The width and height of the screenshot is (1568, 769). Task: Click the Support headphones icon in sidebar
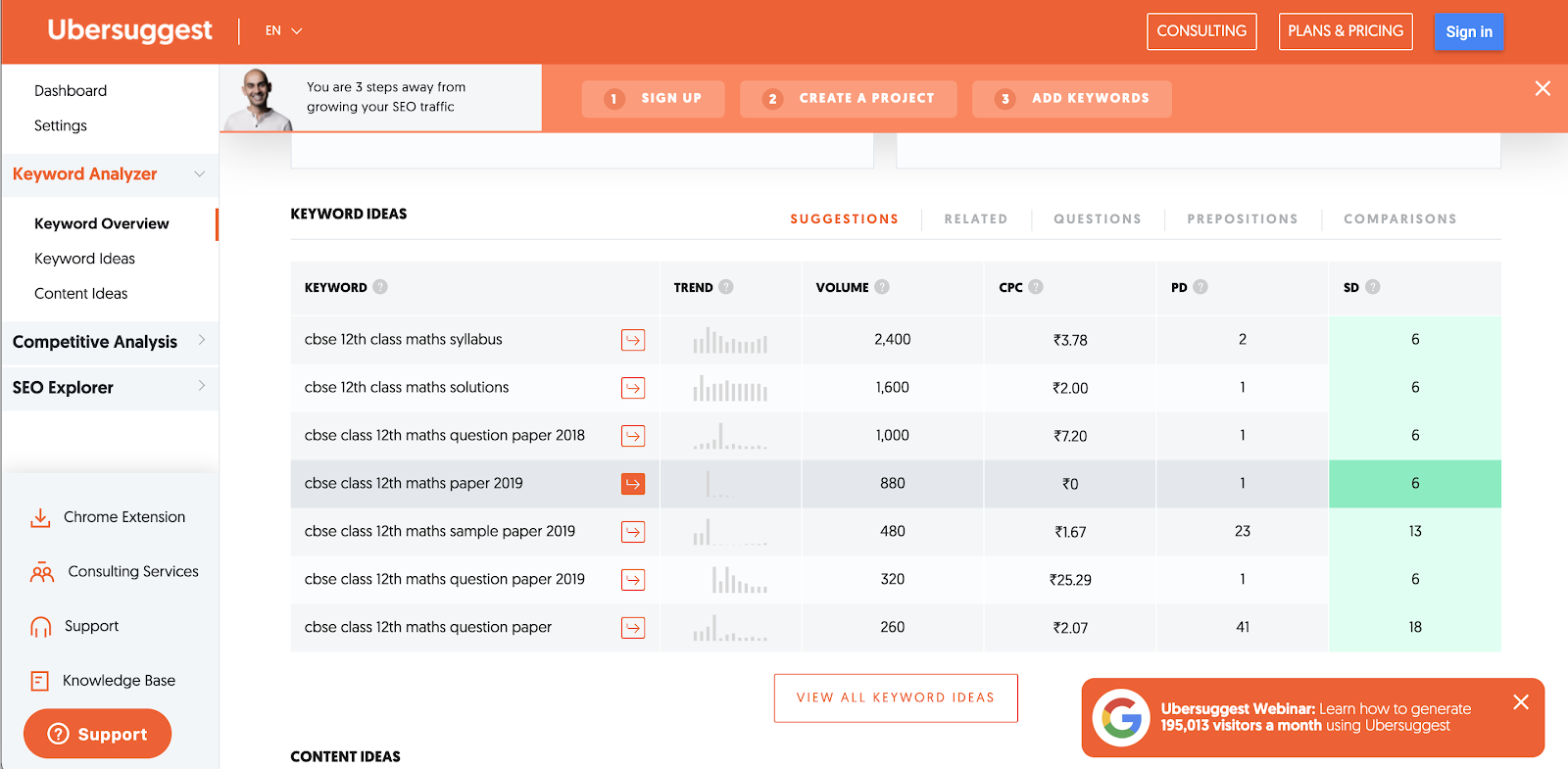click(41, 627)
